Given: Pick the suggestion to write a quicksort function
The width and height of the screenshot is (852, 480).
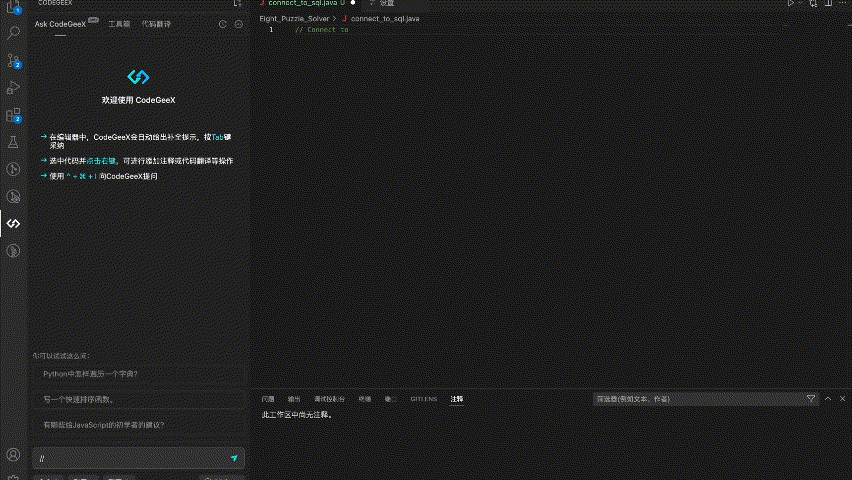Looking at the screenshot, I should coord(138,400).
